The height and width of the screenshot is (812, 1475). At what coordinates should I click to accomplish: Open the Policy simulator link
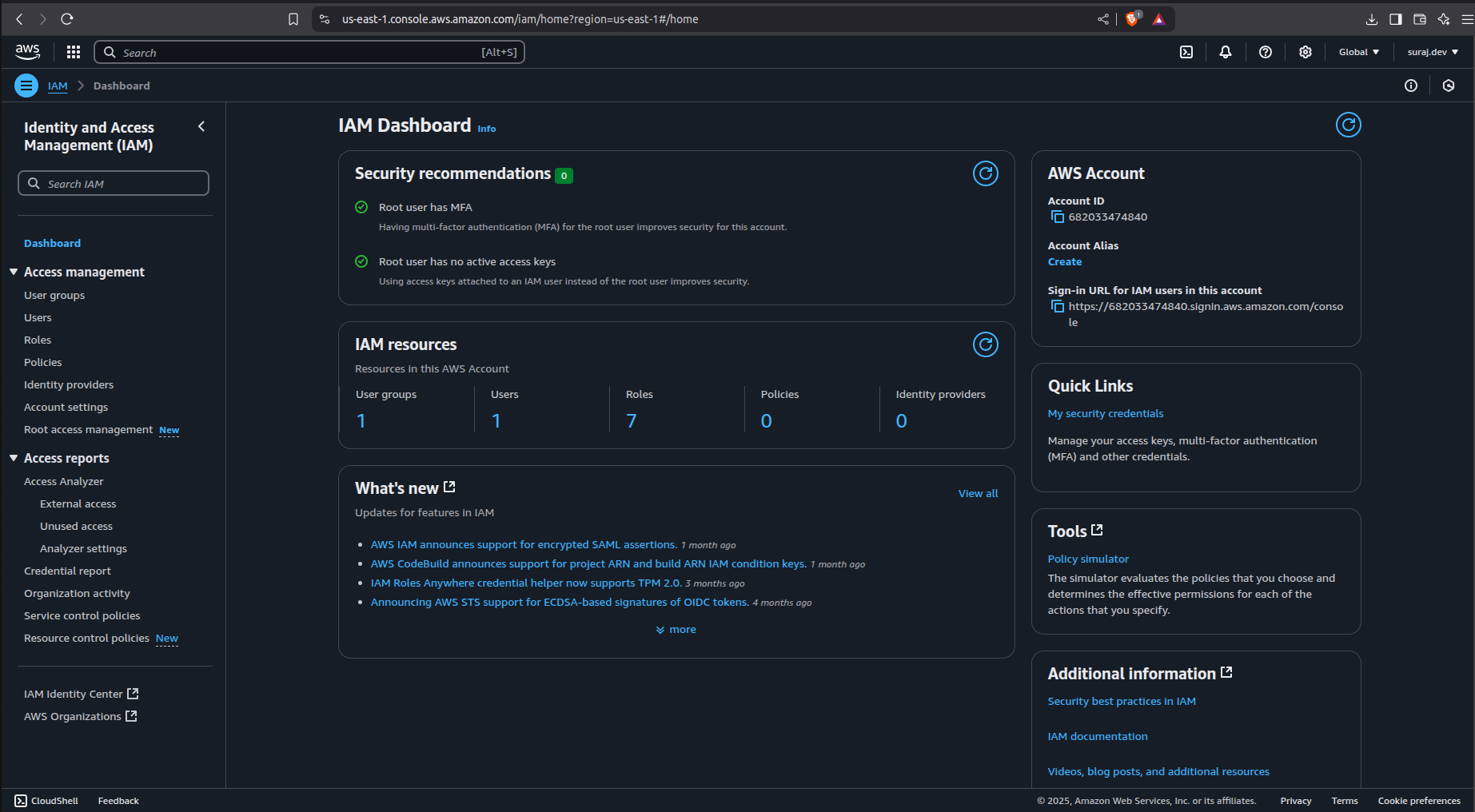[x=1088, y=559]
